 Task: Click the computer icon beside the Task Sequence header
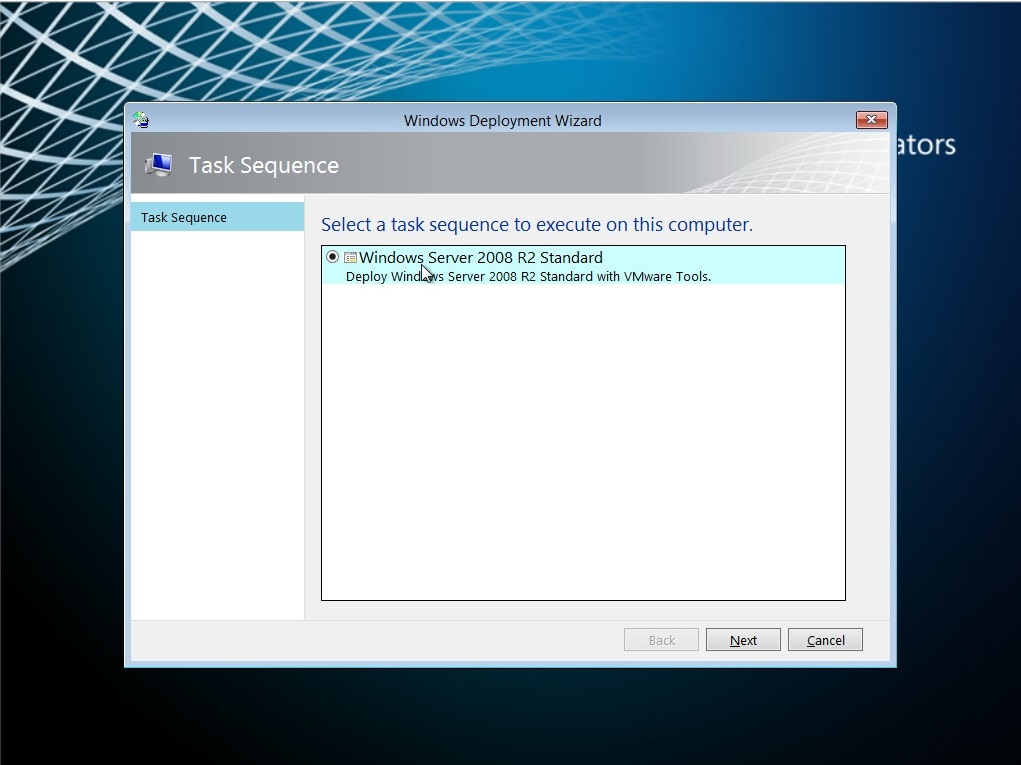coord(158,165)
